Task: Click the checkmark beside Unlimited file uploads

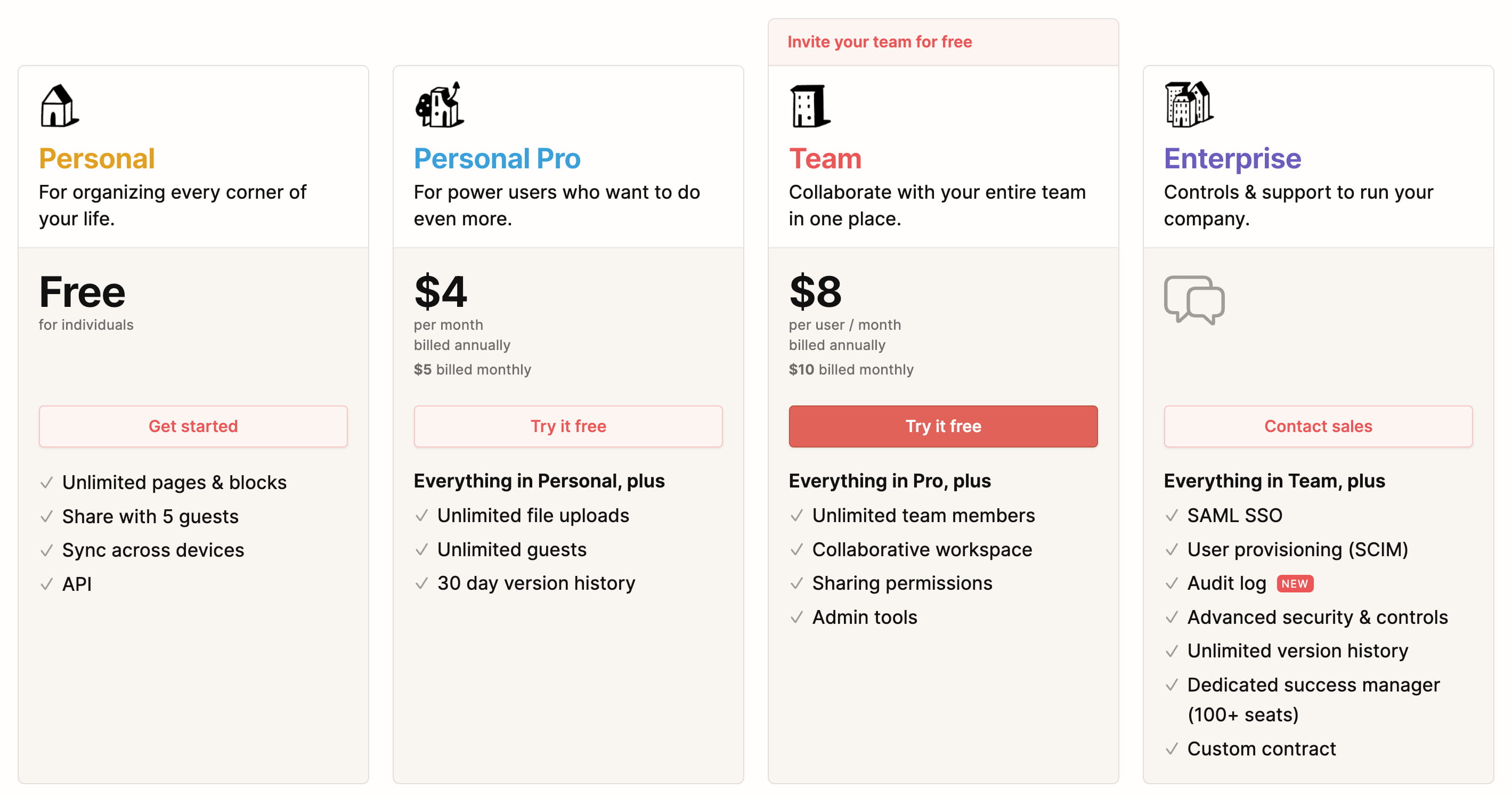Action: (421, 515)
